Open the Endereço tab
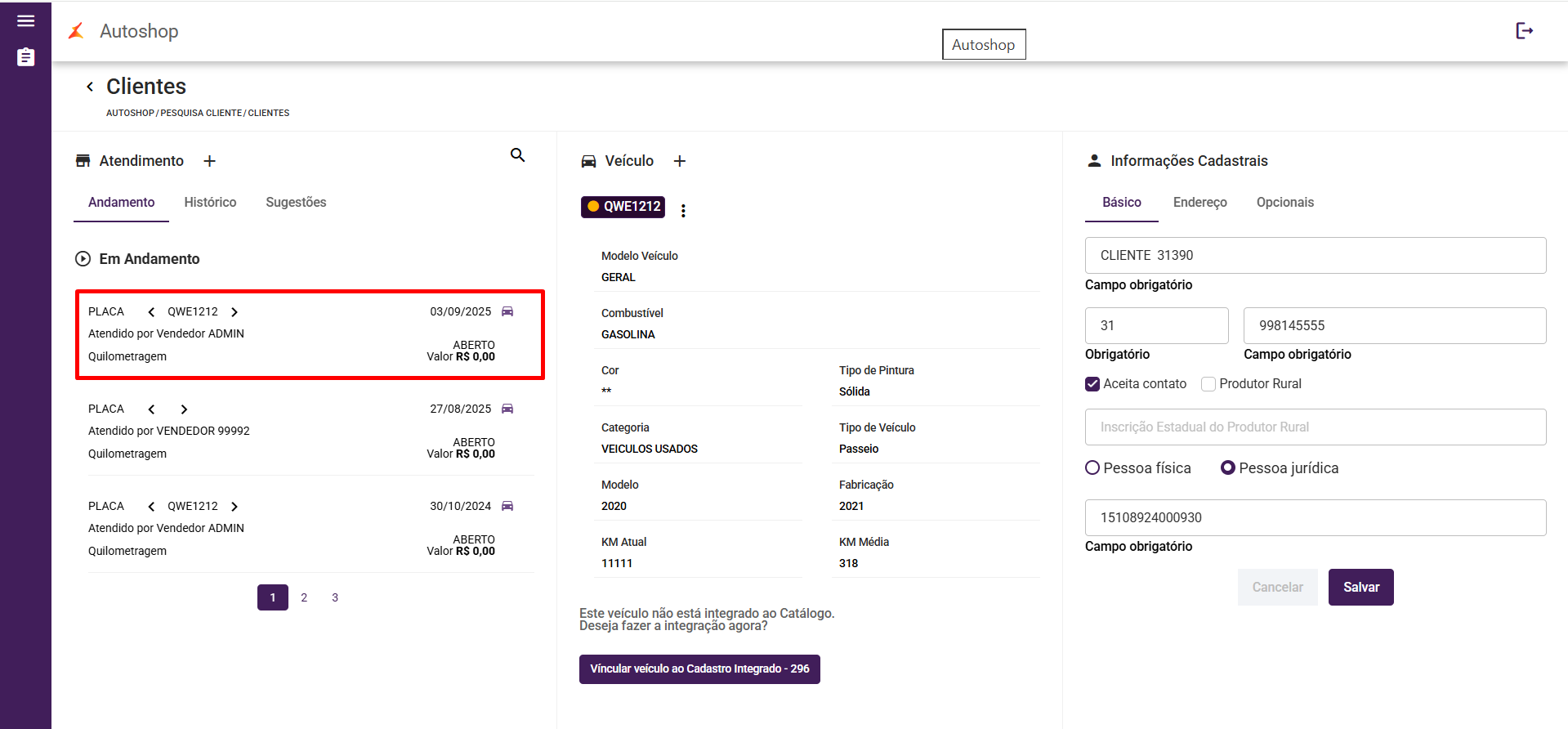 coord(1199,203)
